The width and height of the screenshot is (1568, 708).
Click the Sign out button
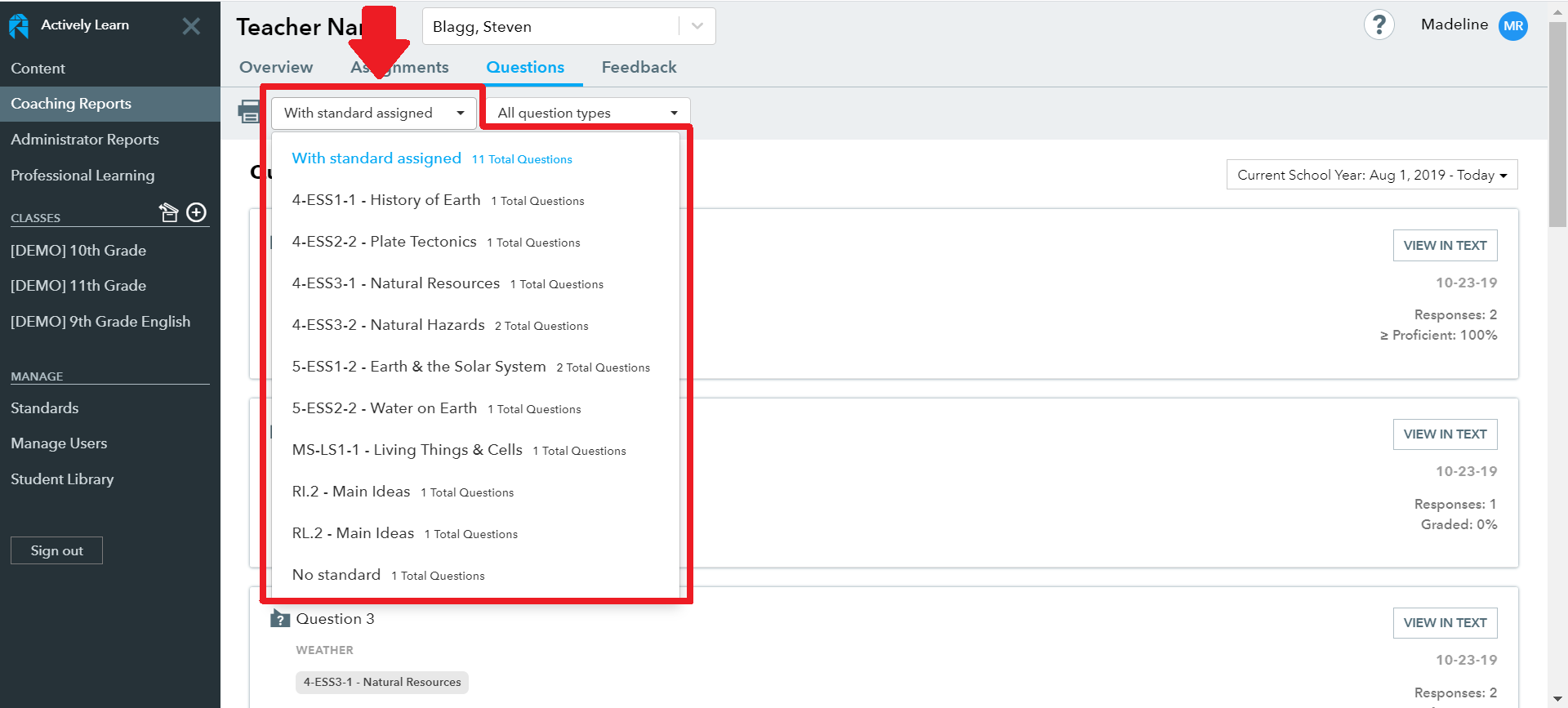[56, 550]
